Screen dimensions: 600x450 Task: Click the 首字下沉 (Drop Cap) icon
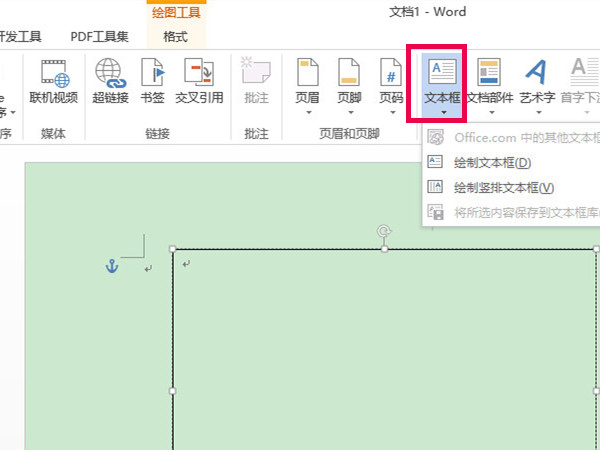pos(581,79)
